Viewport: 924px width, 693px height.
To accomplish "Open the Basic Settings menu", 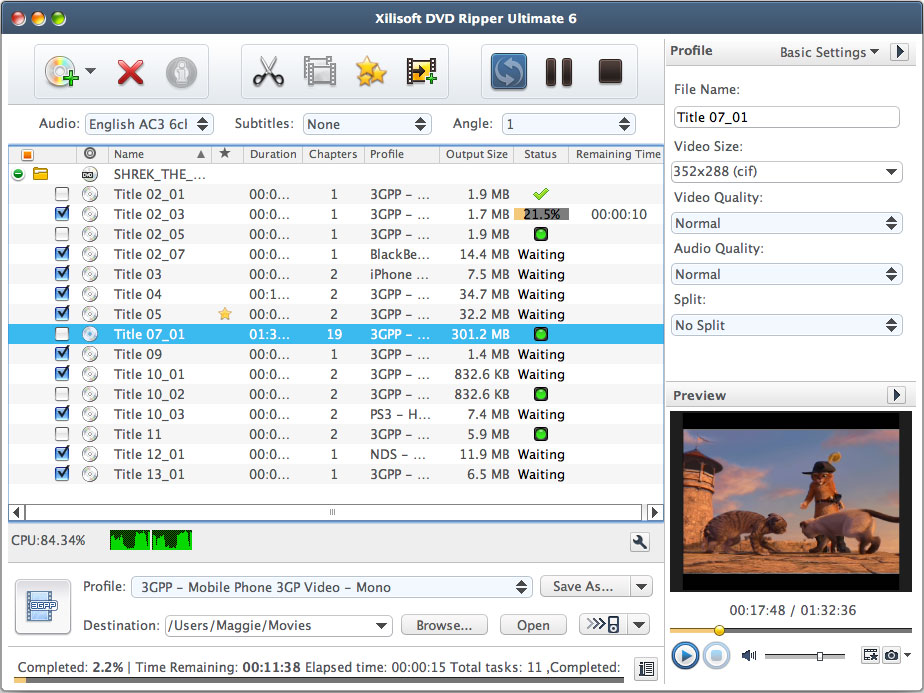I will 829,52.
